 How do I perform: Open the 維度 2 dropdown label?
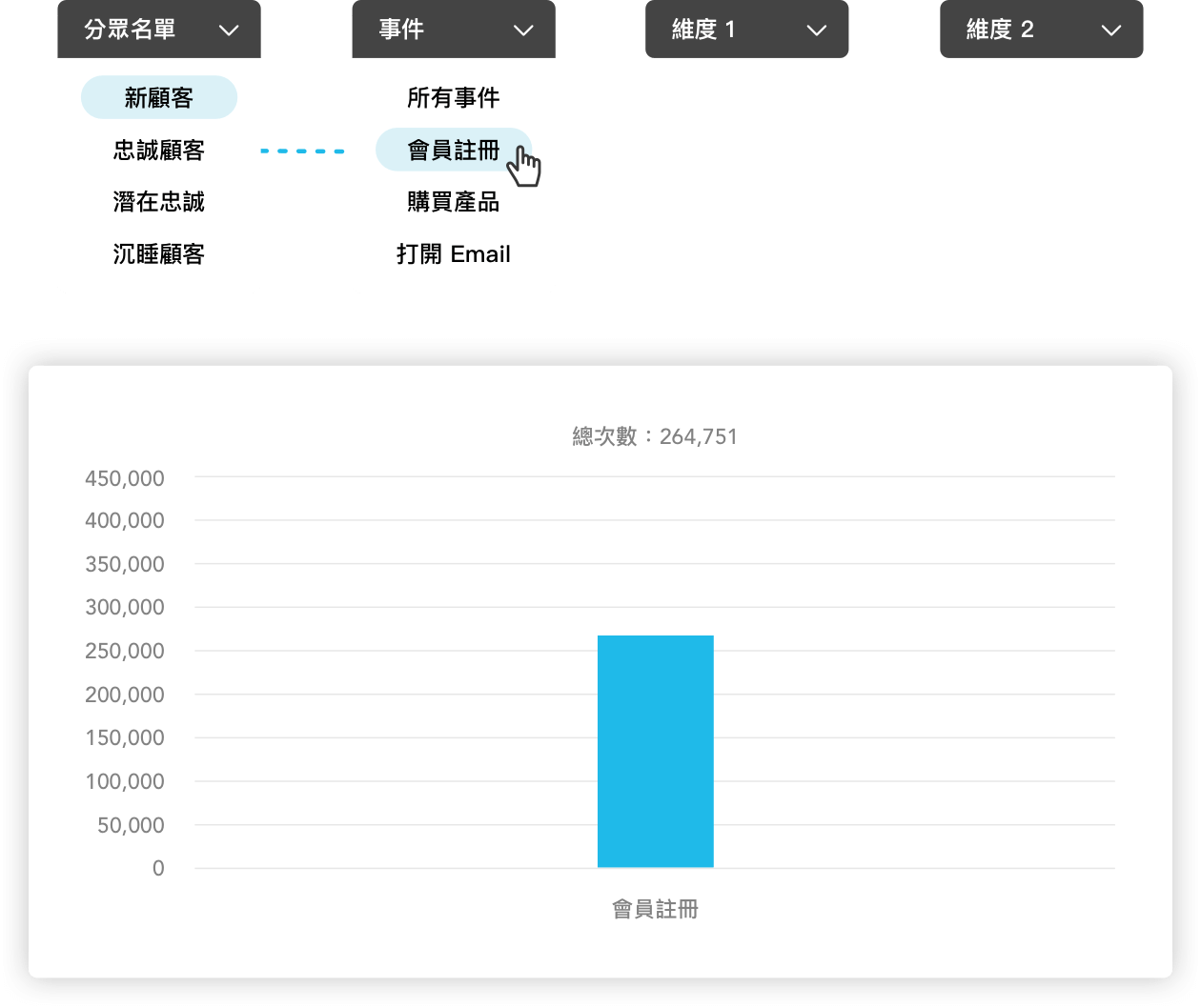999,30
